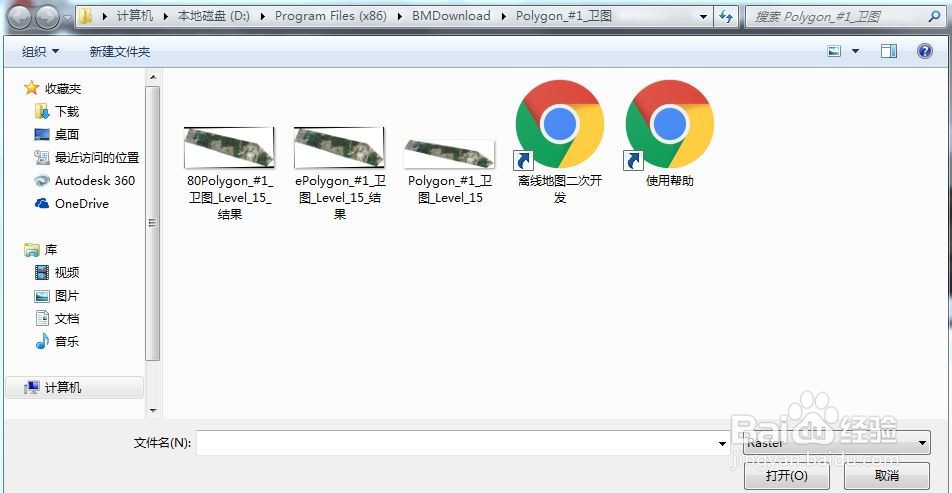Create a folder with 新建文件夹

pyautogui.click(x=120, y=52)
